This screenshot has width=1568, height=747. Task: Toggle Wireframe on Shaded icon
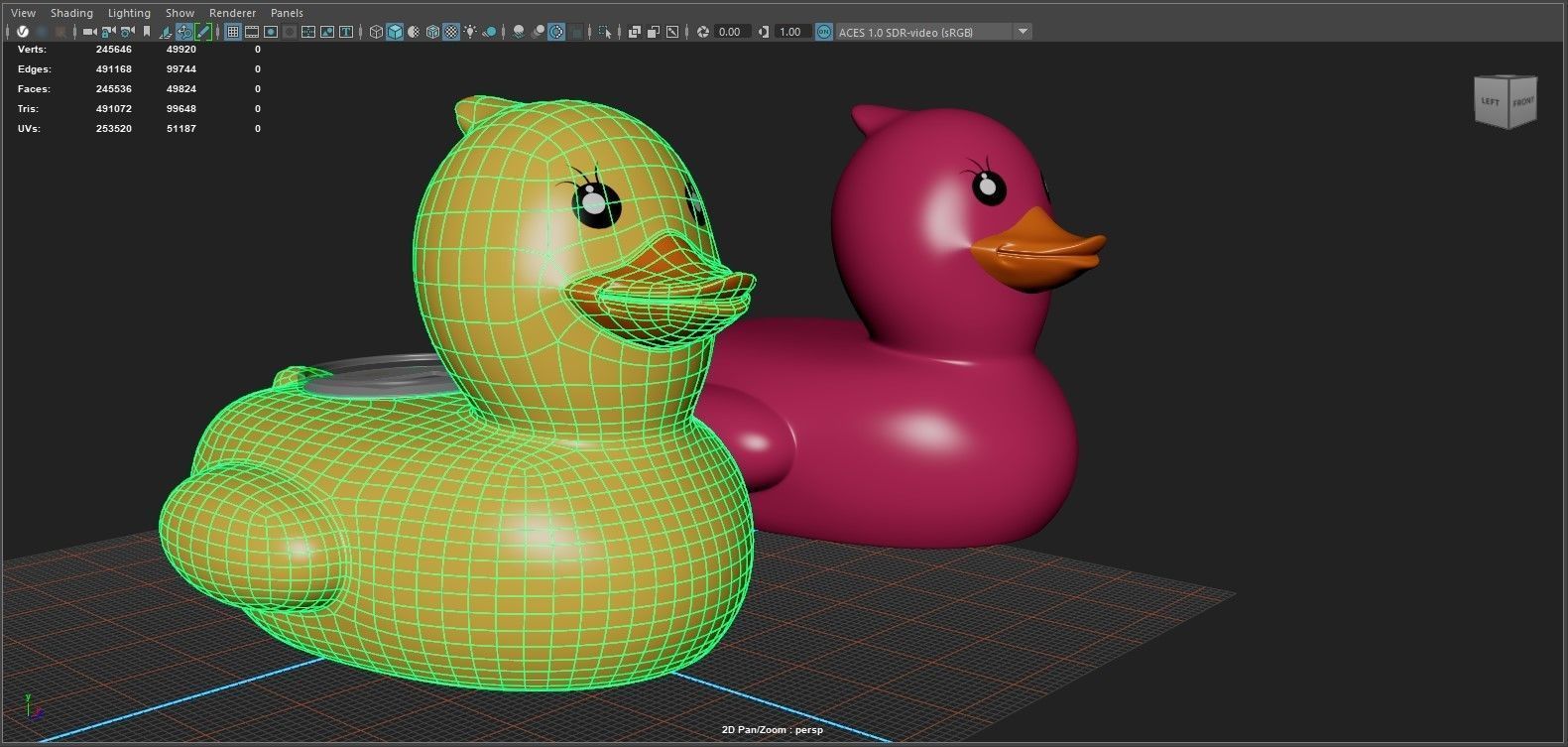[x=432, y=32]
